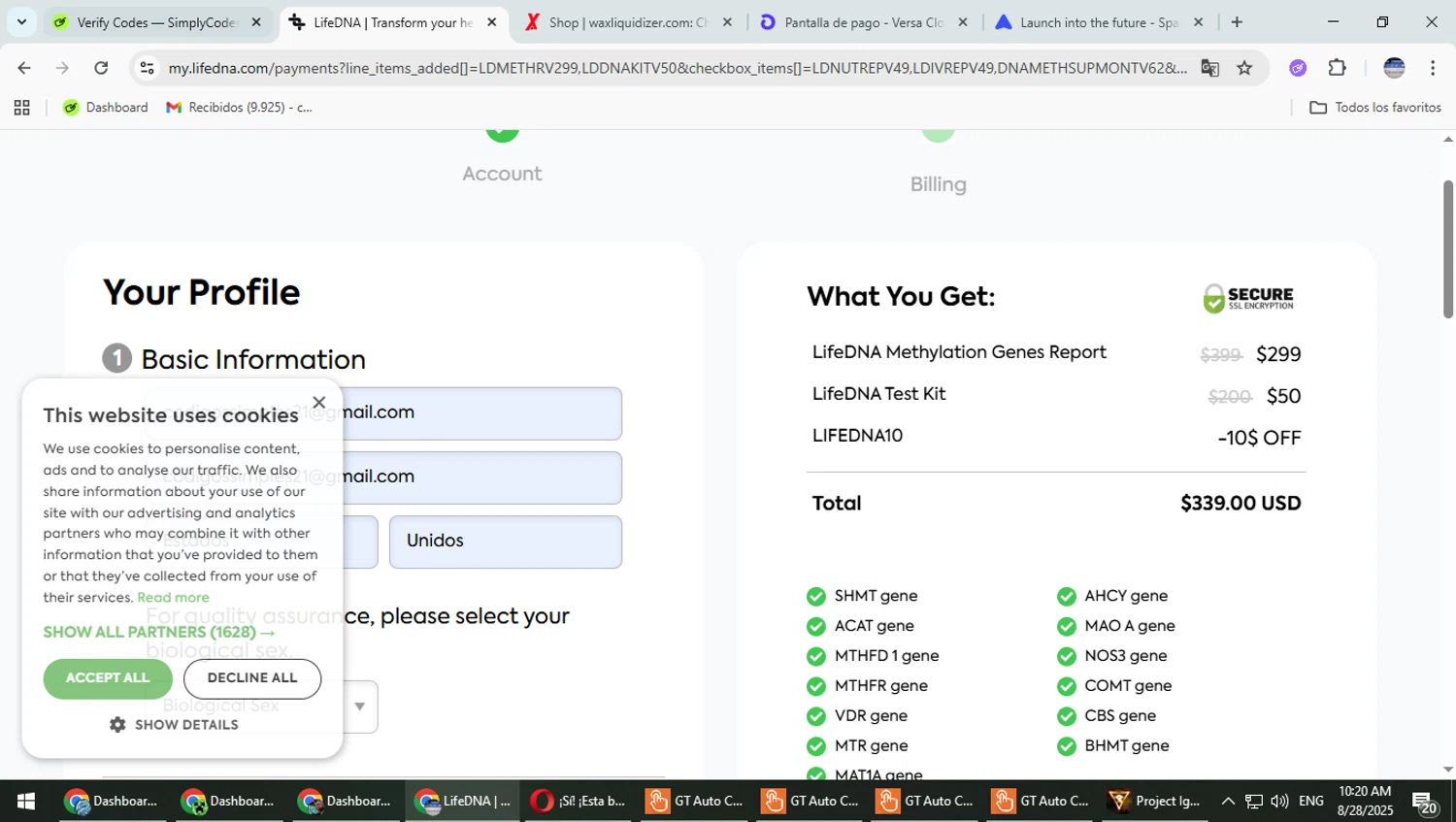
Task: Click the MTHFR gene checkmark icon
Action: click(x=816, y=687)
